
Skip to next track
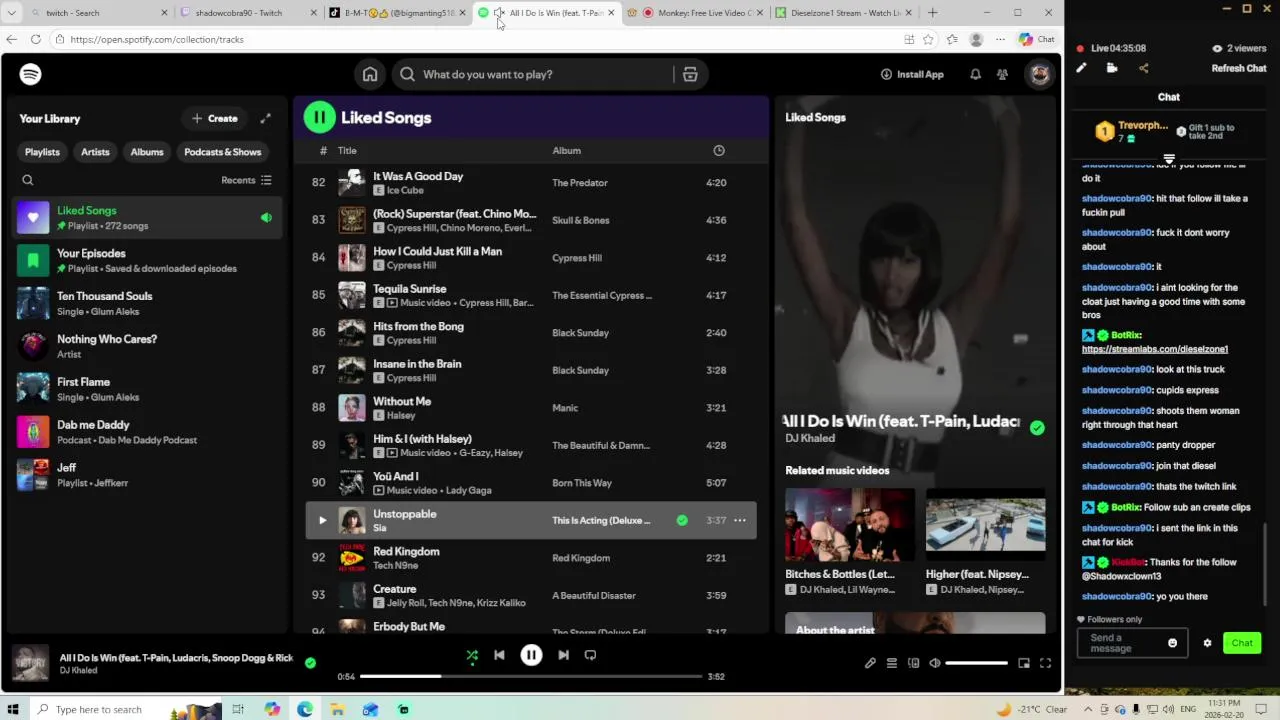[563, 655]
